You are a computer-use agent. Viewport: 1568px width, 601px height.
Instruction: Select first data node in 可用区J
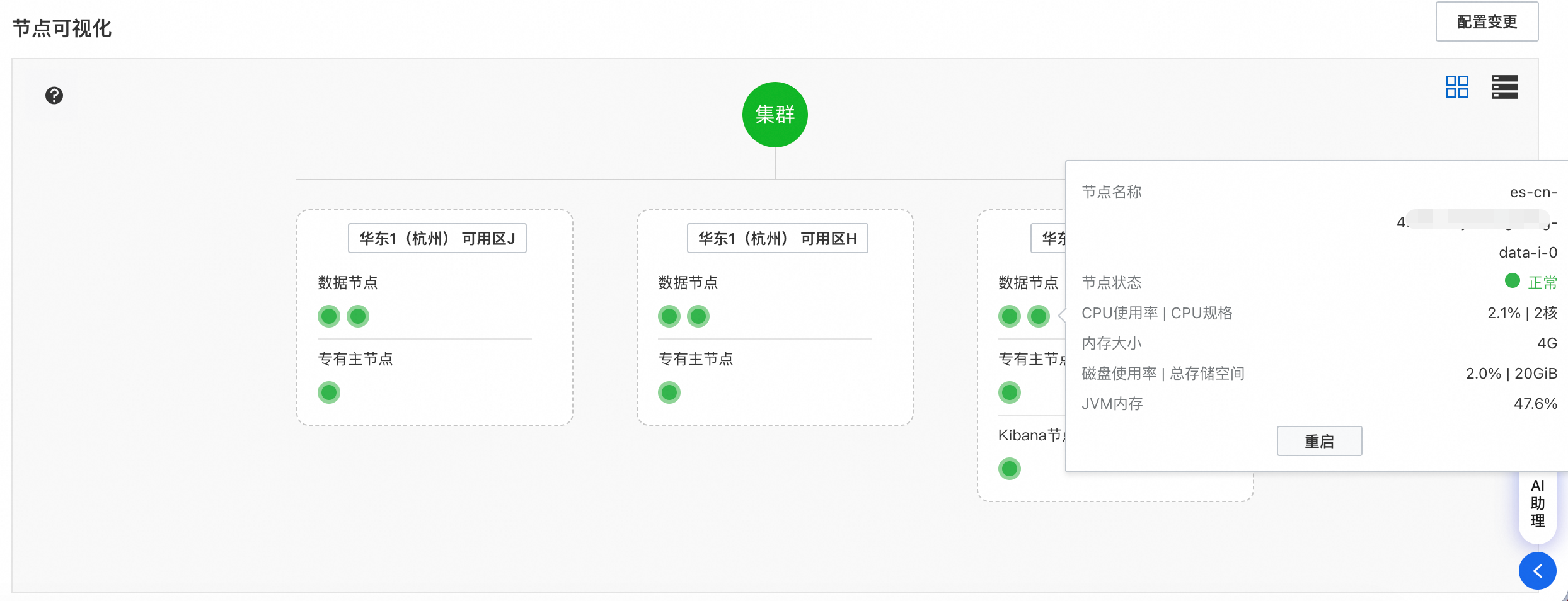[329, 316]
